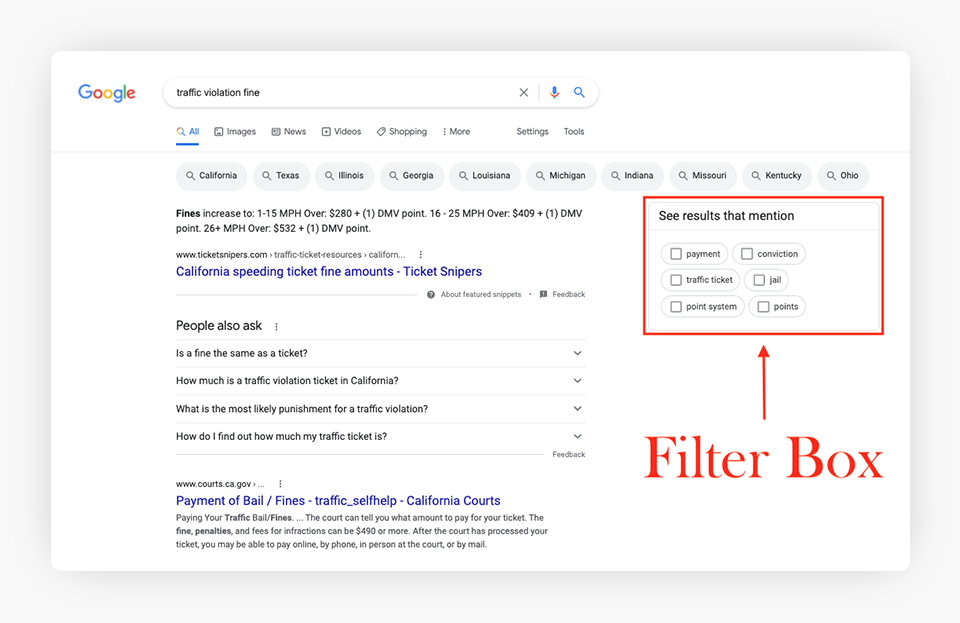Open the More search options dropdown
The width and height of the screenshot is (960, 623).
coord(456,132)
